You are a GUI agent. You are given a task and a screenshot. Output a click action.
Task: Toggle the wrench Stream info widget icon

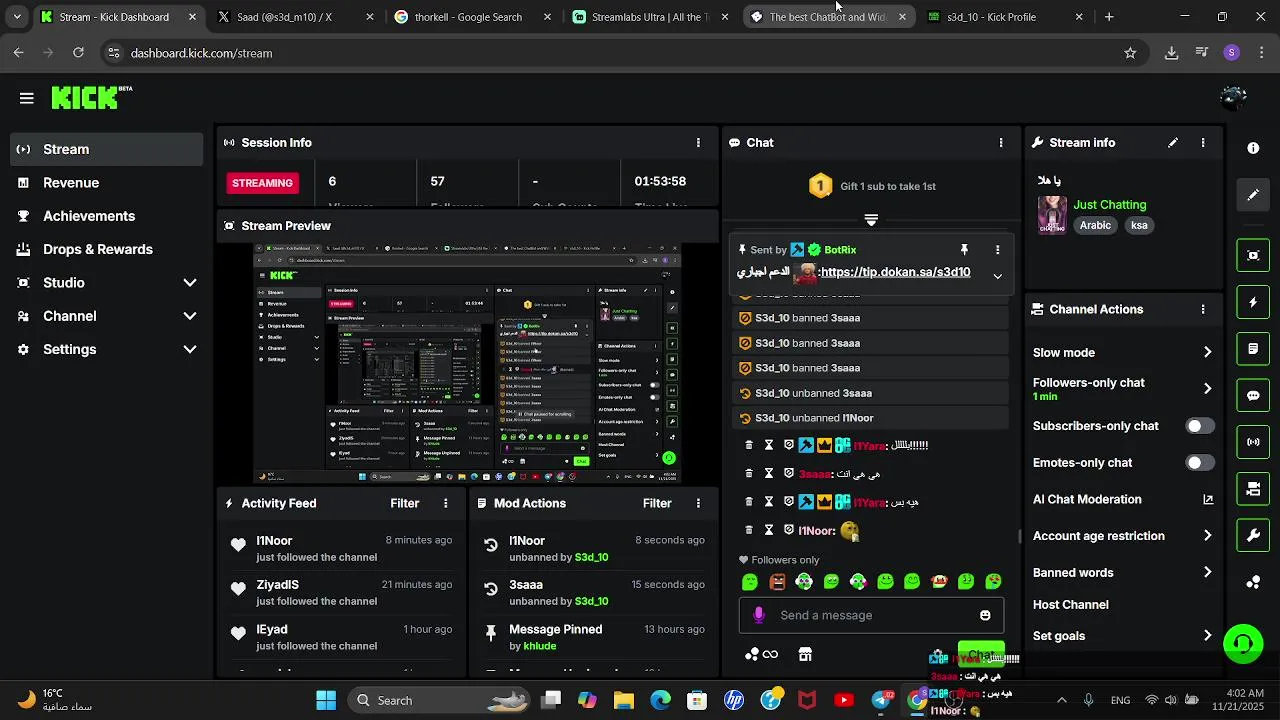coord(1253,536)
